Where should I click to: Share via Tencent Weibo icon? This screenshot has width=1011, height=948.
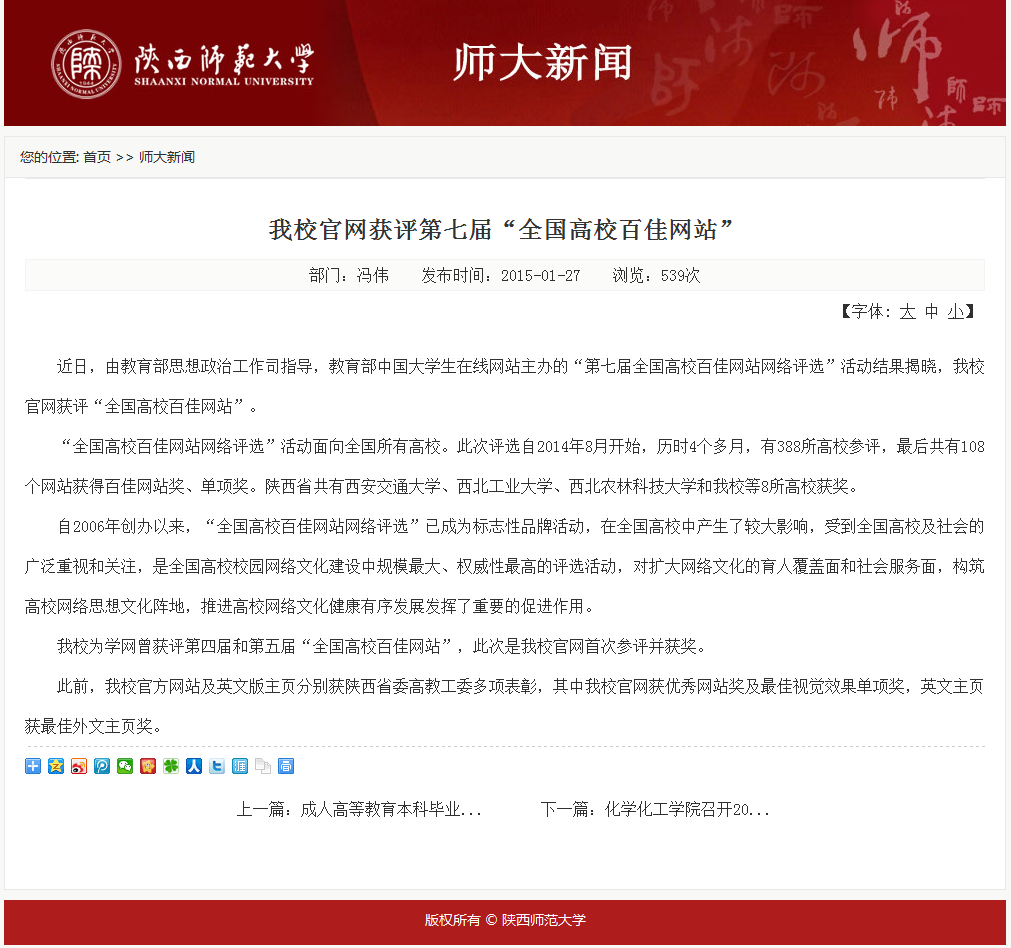[x=102, y=766]
